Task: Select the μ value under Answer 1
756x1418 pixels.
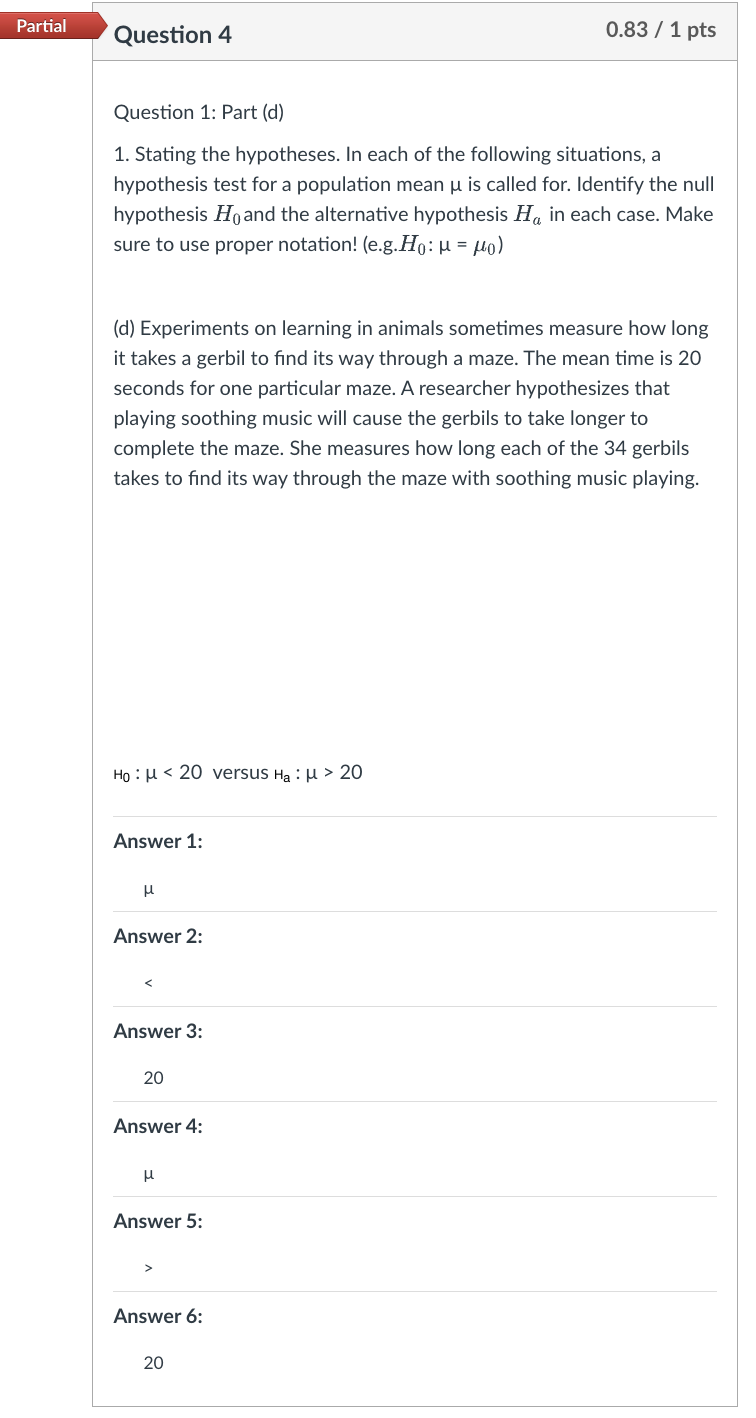Action: [148, 887]
